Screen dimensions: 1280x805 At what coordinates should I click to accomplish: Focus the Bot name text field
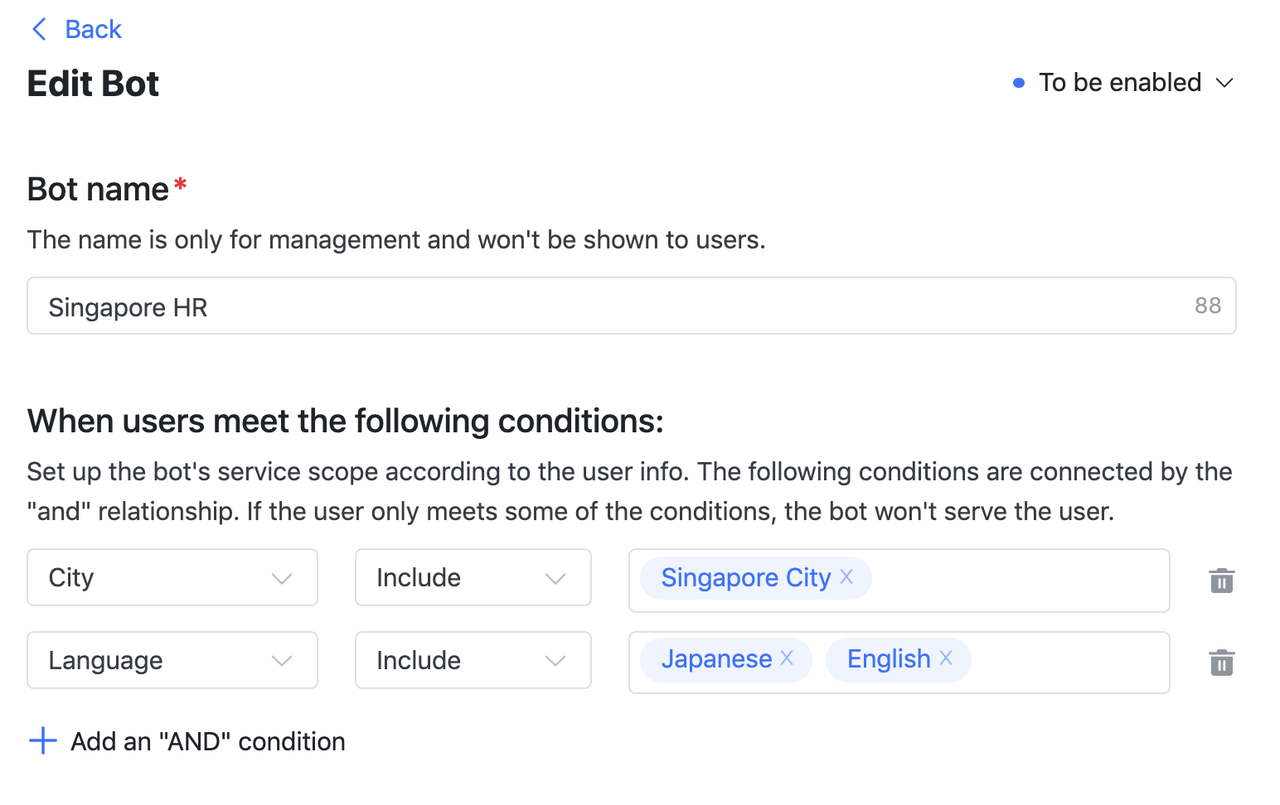[x=600, y=306]
